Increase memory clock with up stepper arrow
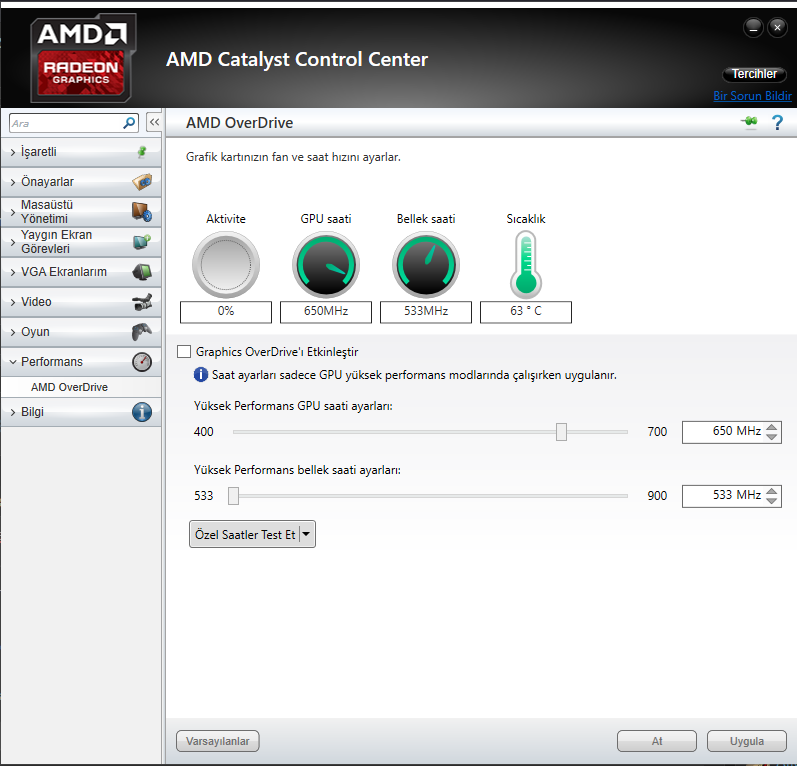Screen dimensions: 797x766 click(772, 491)
